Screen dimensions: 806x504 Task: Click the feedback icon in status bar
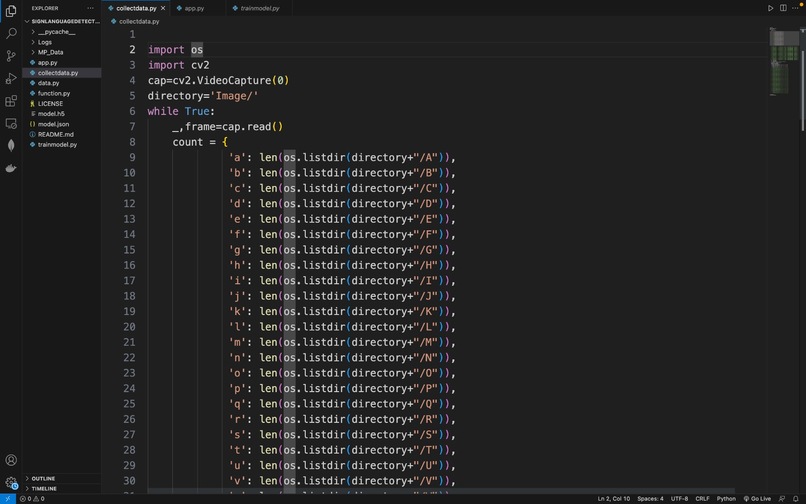point(782,499)
